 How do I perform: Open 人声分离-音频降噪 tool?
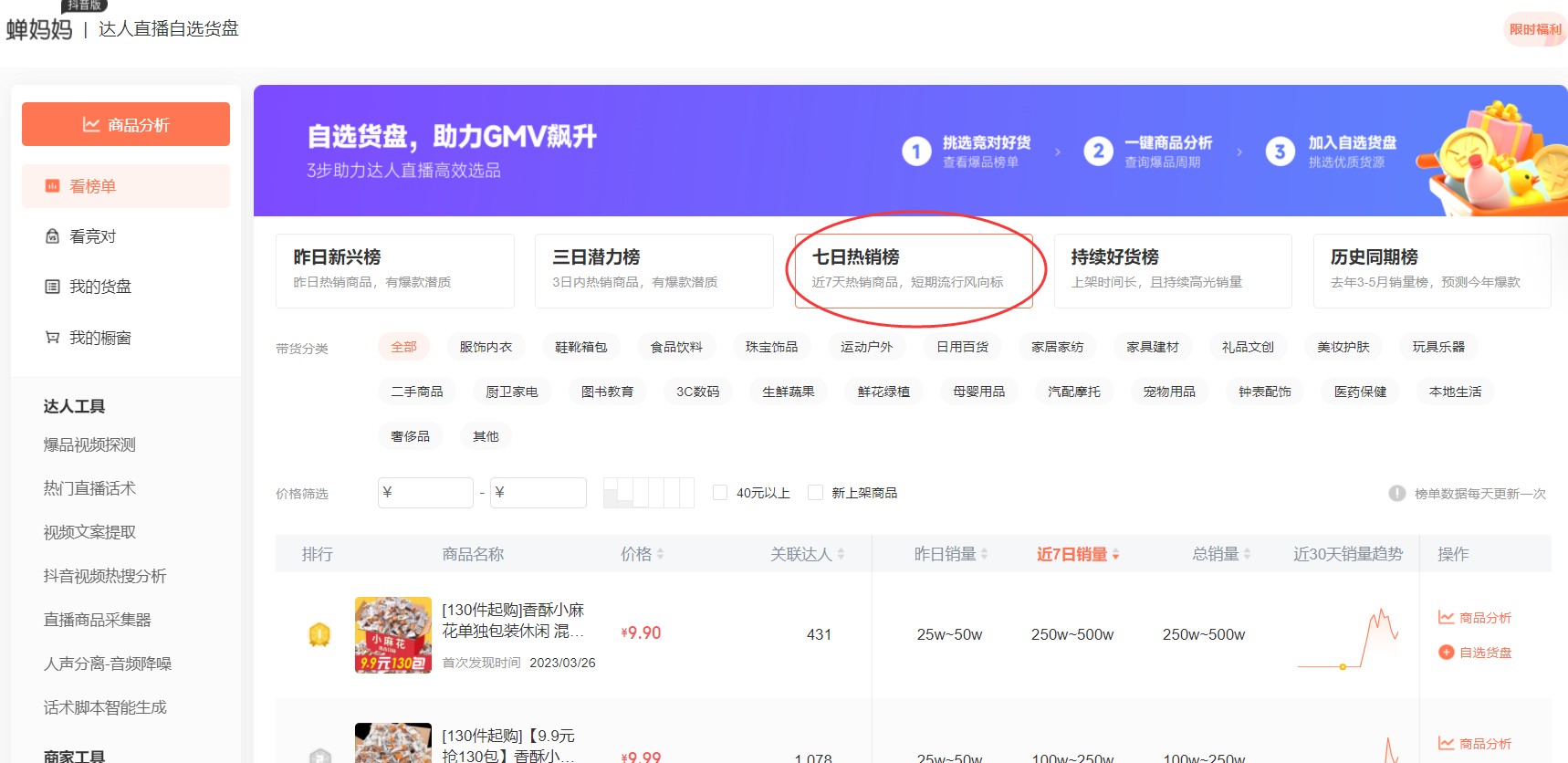[x=108, y=664]
